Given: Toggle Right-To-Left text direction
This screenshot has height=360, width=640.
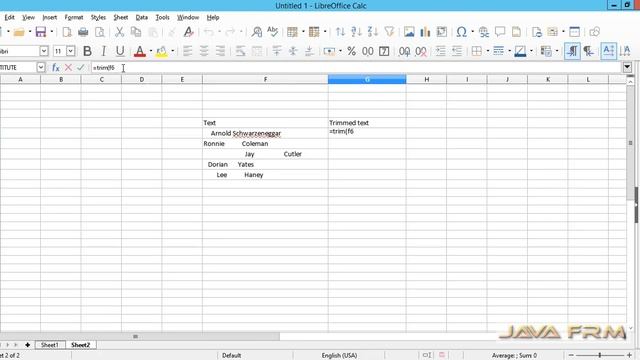Looking at the screenshot, I should [x=589, y=51].
